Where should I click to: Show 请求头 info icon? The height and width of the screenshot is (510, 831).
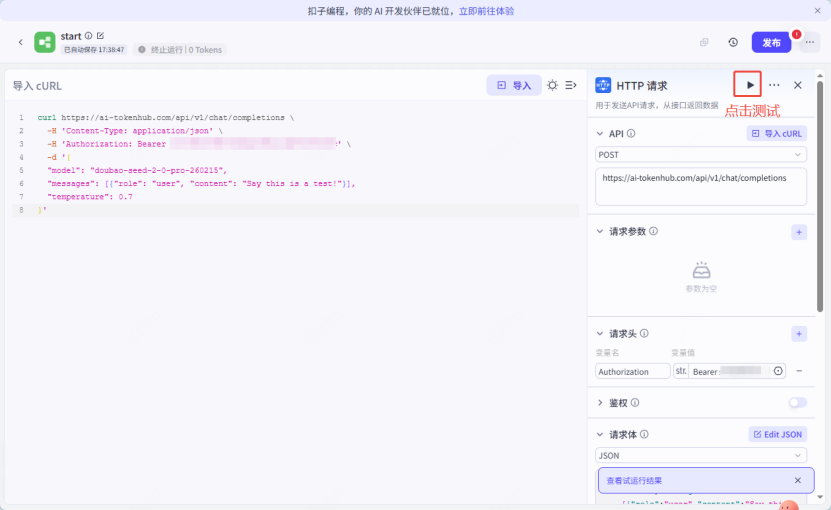tap(644, 333)
